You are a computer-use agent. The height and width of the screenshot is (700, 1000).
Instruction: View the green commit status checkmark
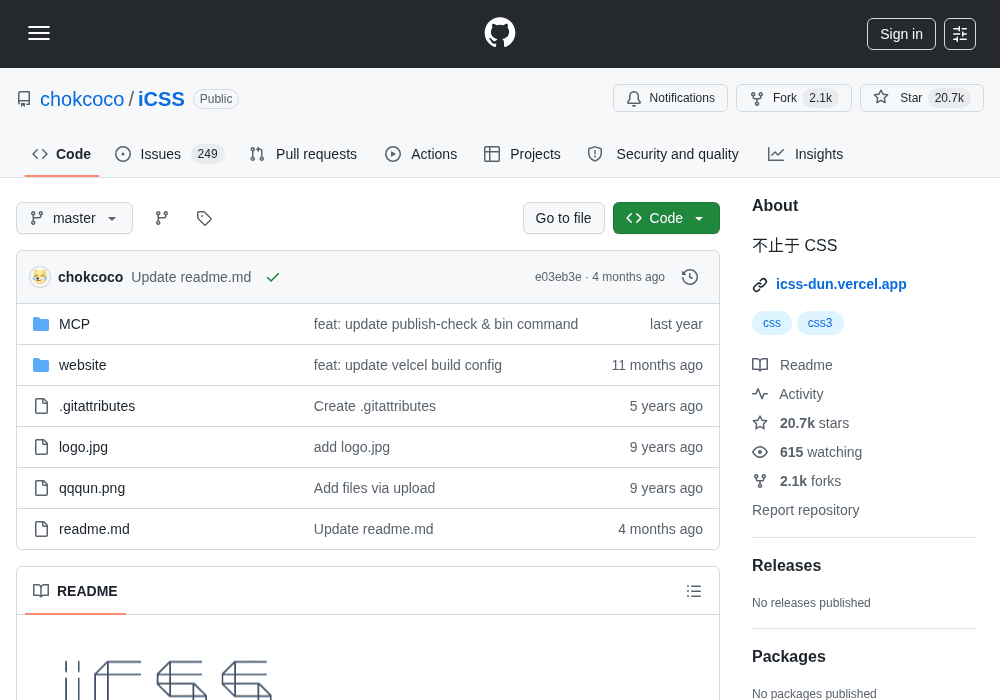273,277
